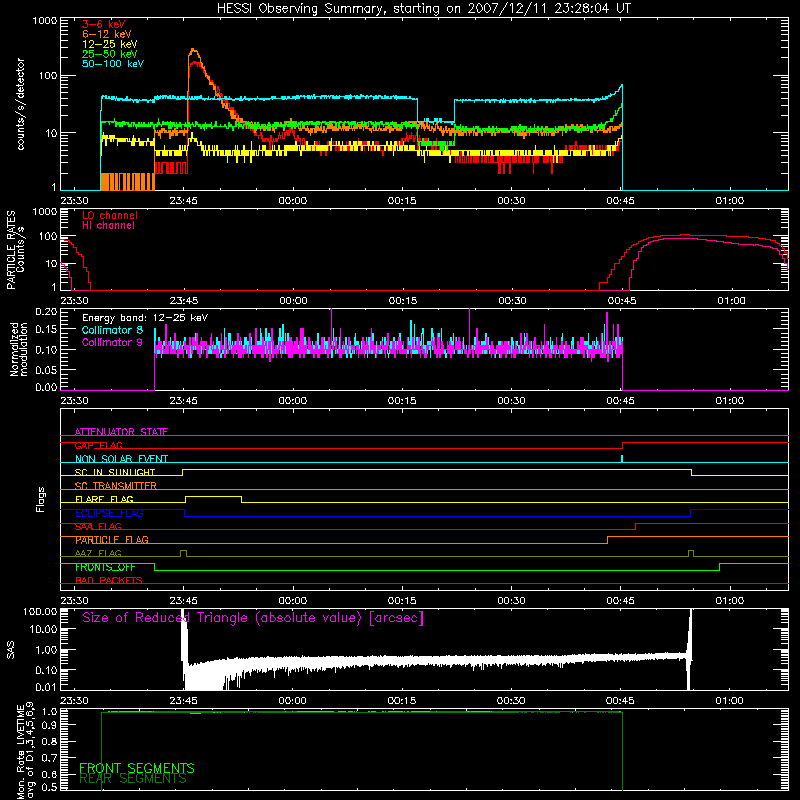This screenshot has width=800, height=800.
Task: Click the first A4Z flag pulse near 23:45
Action: point(184,553)
